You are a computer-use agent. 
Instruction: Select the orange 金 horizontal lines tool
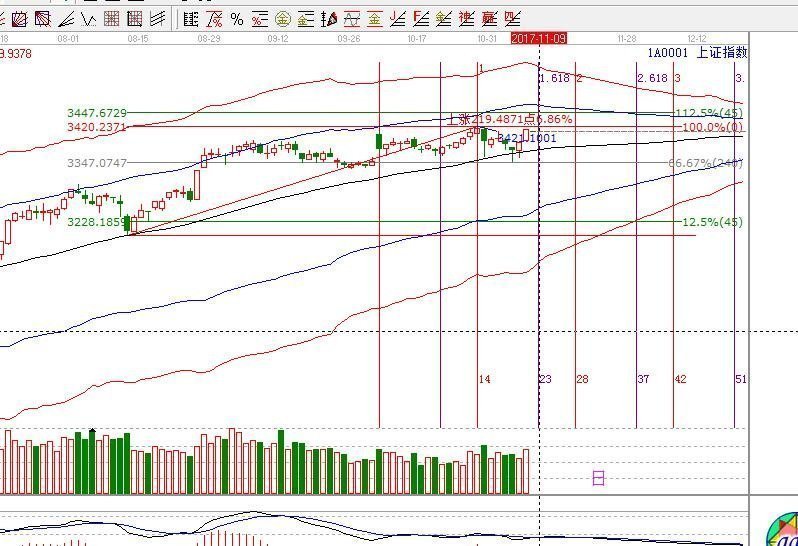point(375,20)
